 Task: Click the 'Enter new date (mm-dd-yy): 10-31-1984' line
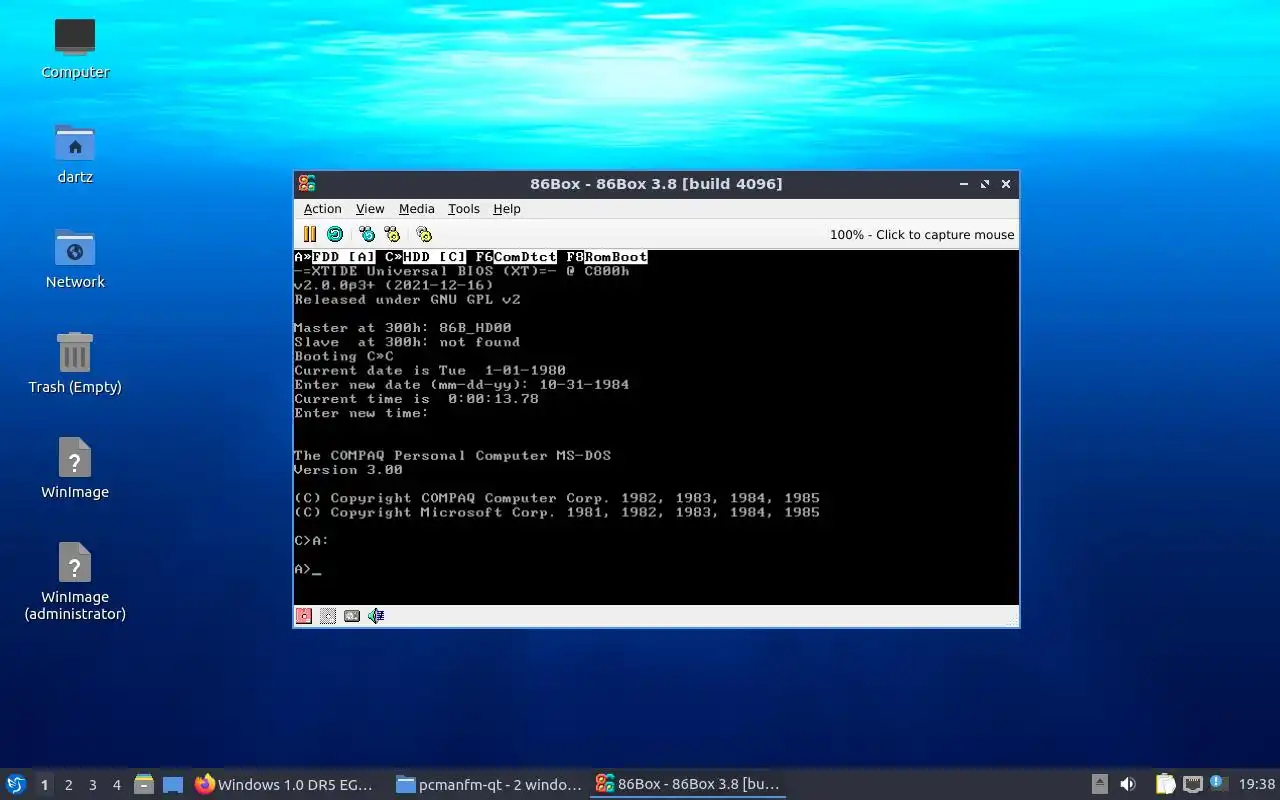click(461, 385)
